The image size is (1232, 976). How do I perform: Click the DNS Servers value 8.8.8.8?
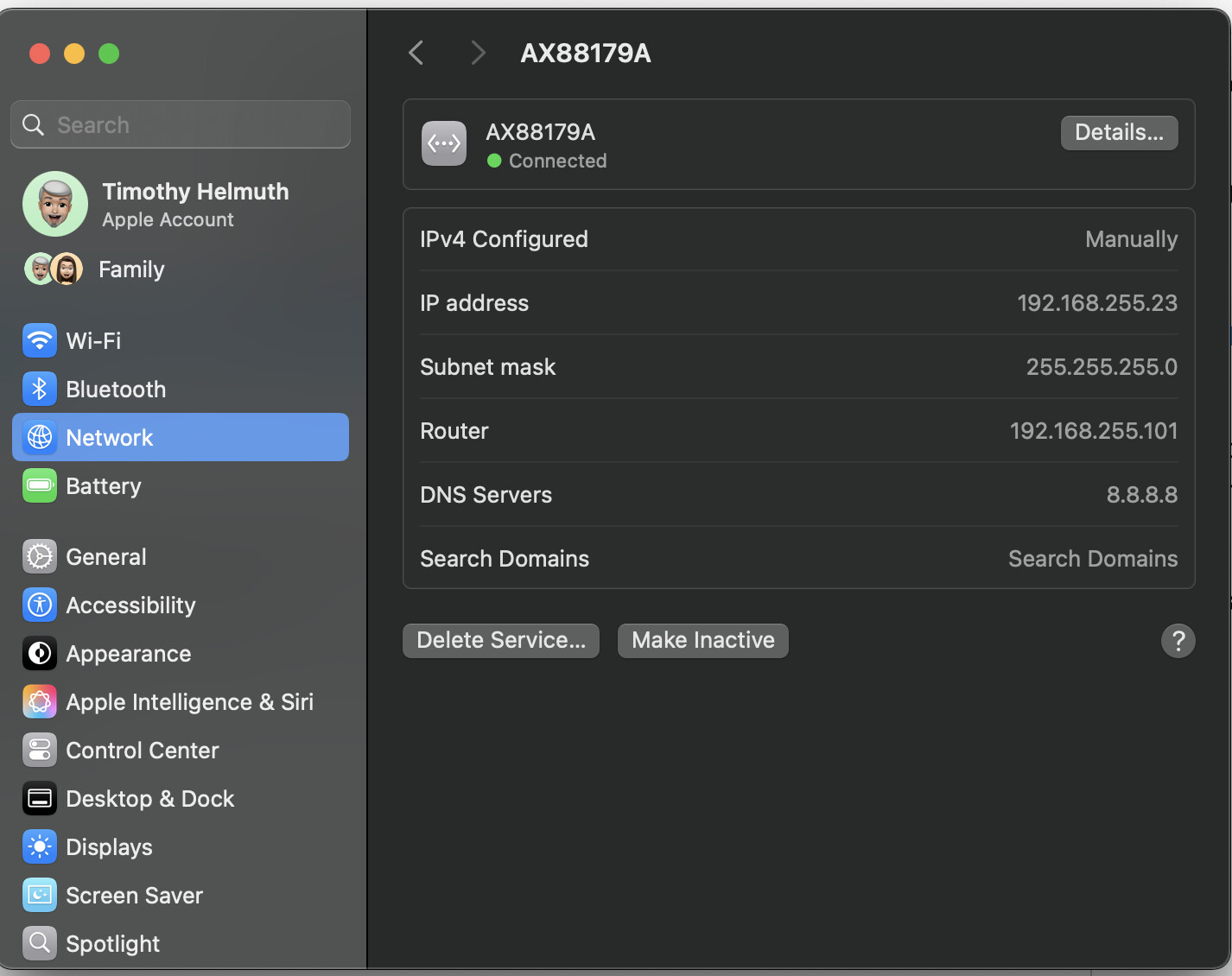pos(1142,495)
